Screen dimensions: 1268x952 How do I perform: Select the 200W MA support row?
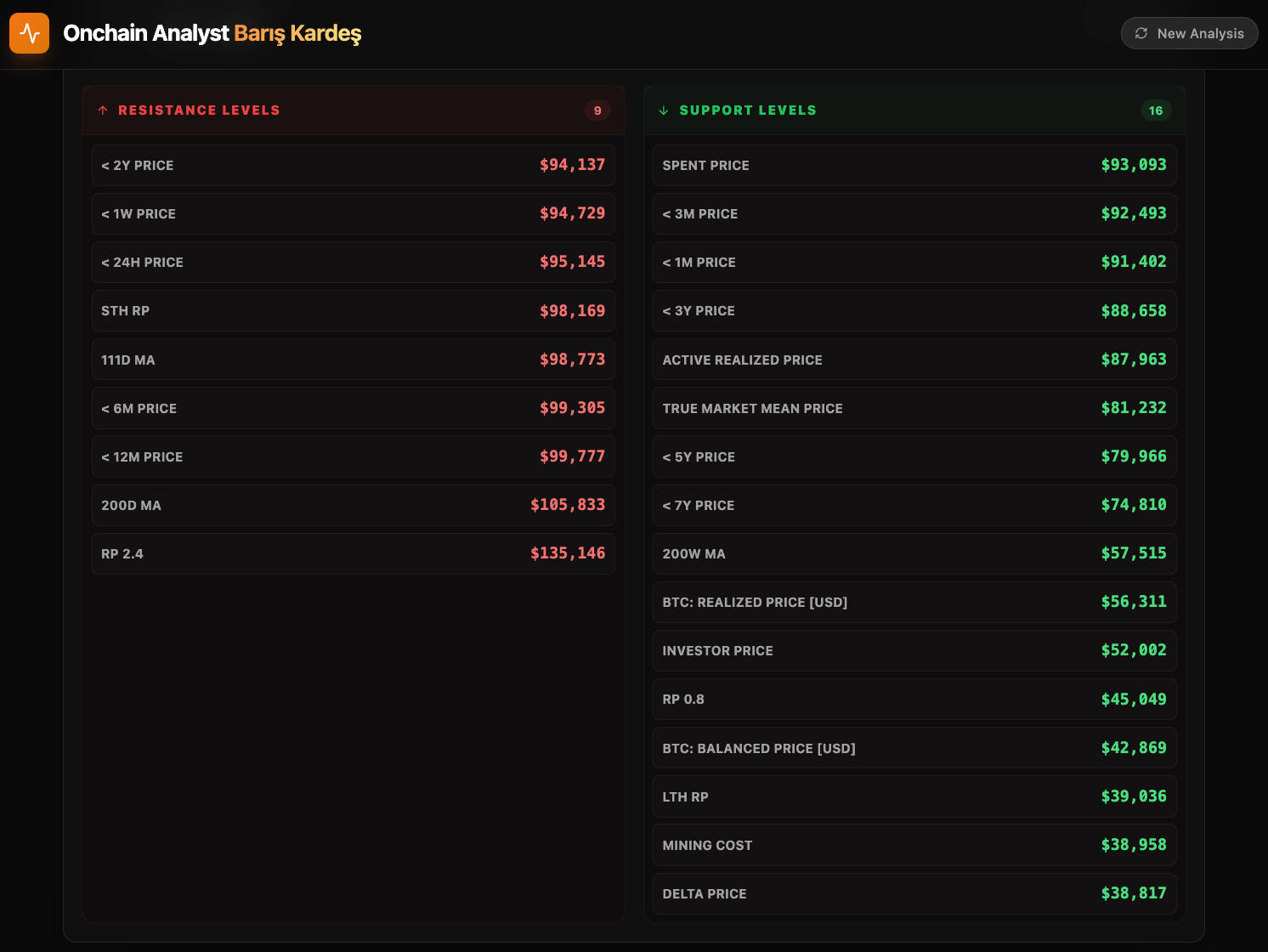tap(914, 553)
